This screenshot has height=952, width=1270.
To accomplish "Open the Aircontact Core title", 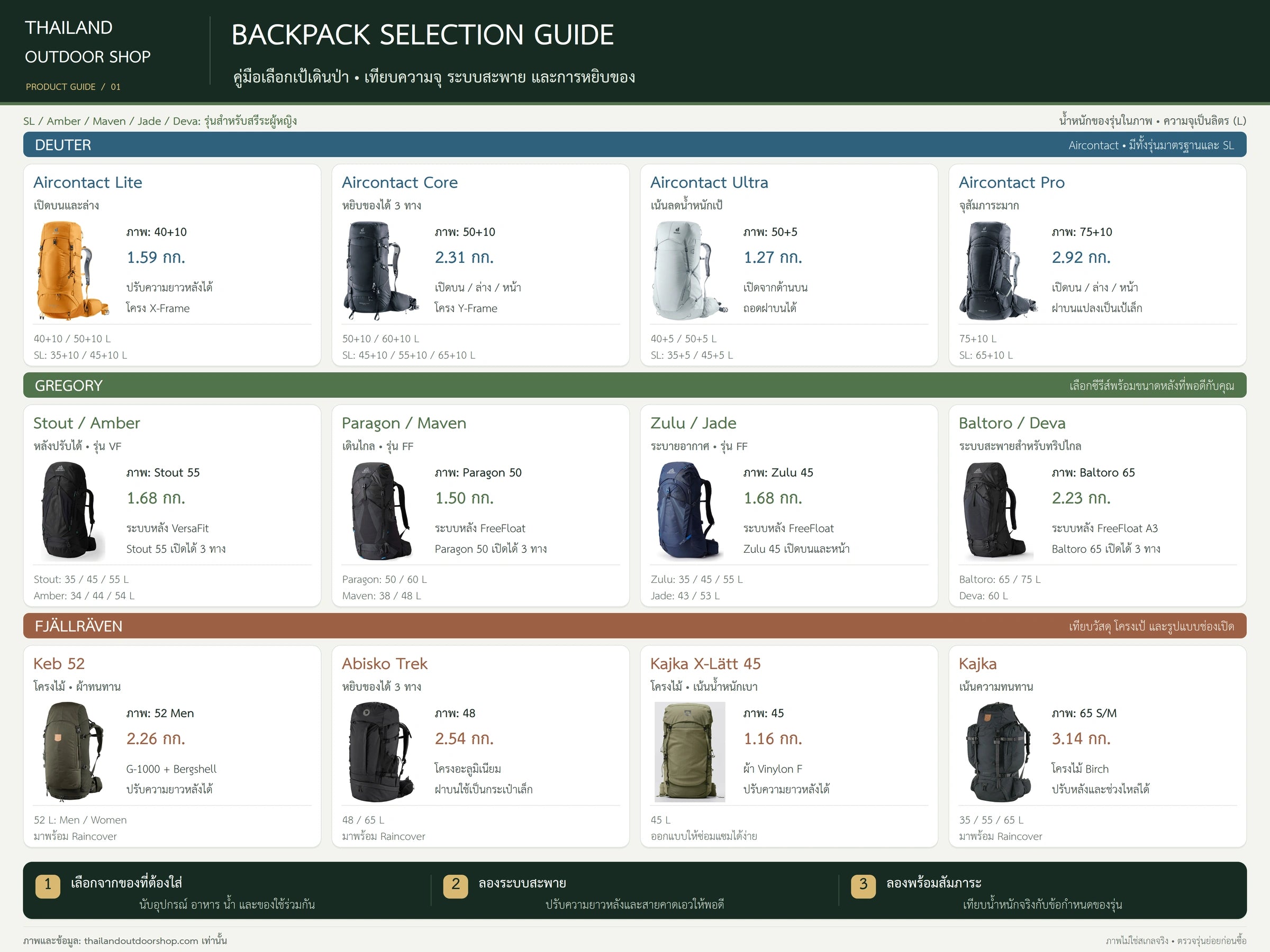I will tap(400, 182).
